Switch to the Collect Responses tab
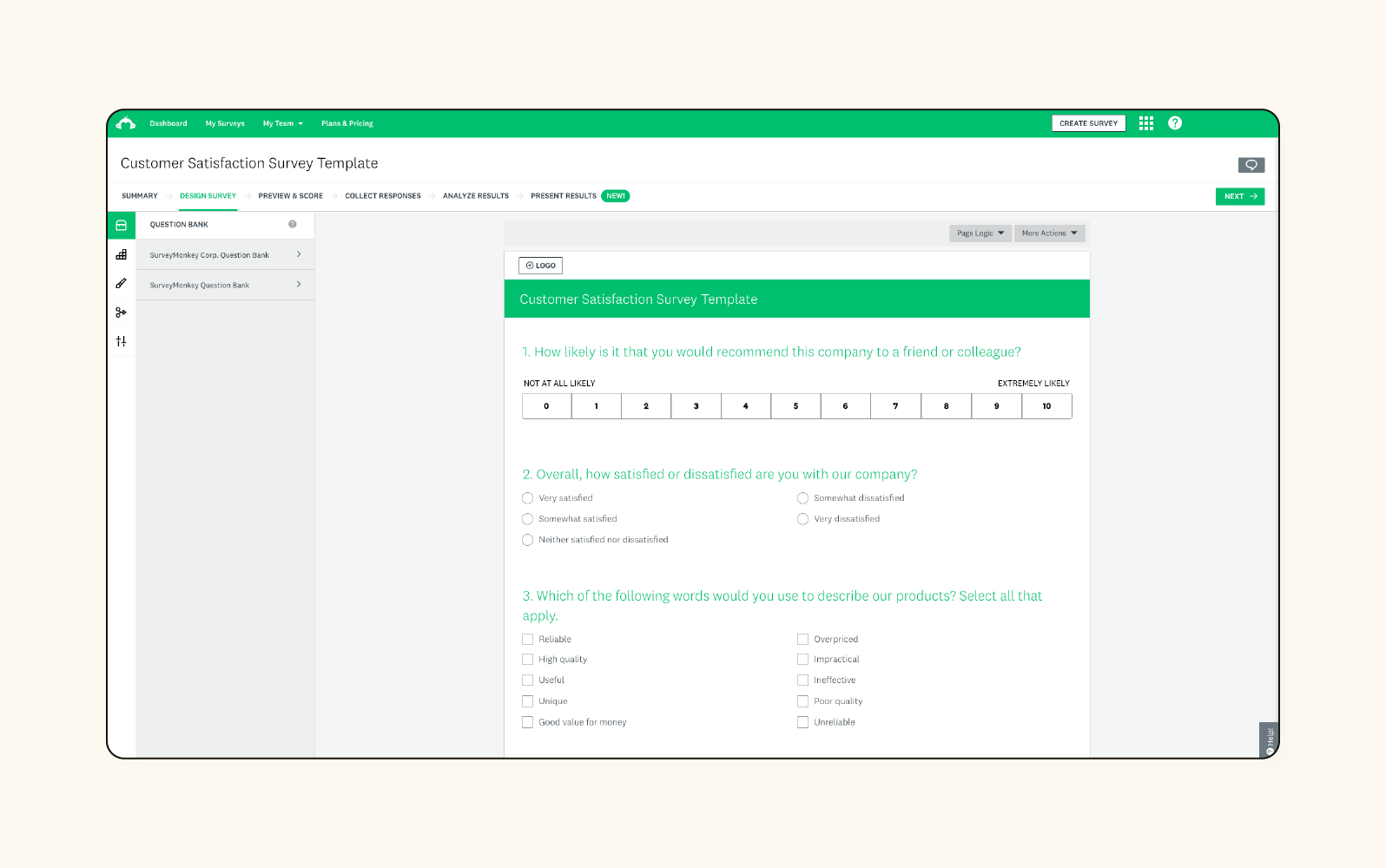Image resolution: width=1386 pixels, height=868 pixels. point(383,196)
